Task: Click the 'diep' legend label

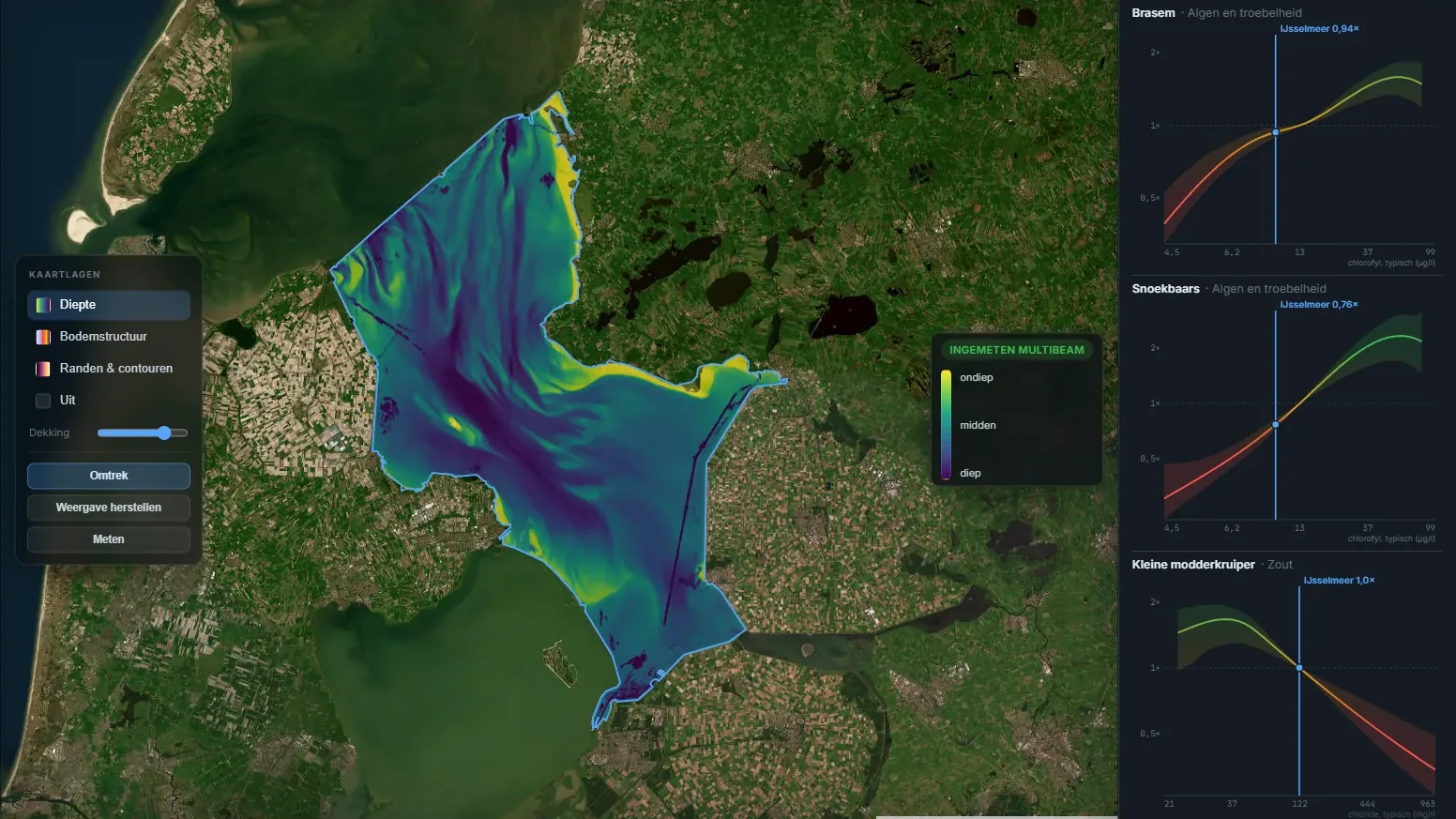Action: [970, 473]
